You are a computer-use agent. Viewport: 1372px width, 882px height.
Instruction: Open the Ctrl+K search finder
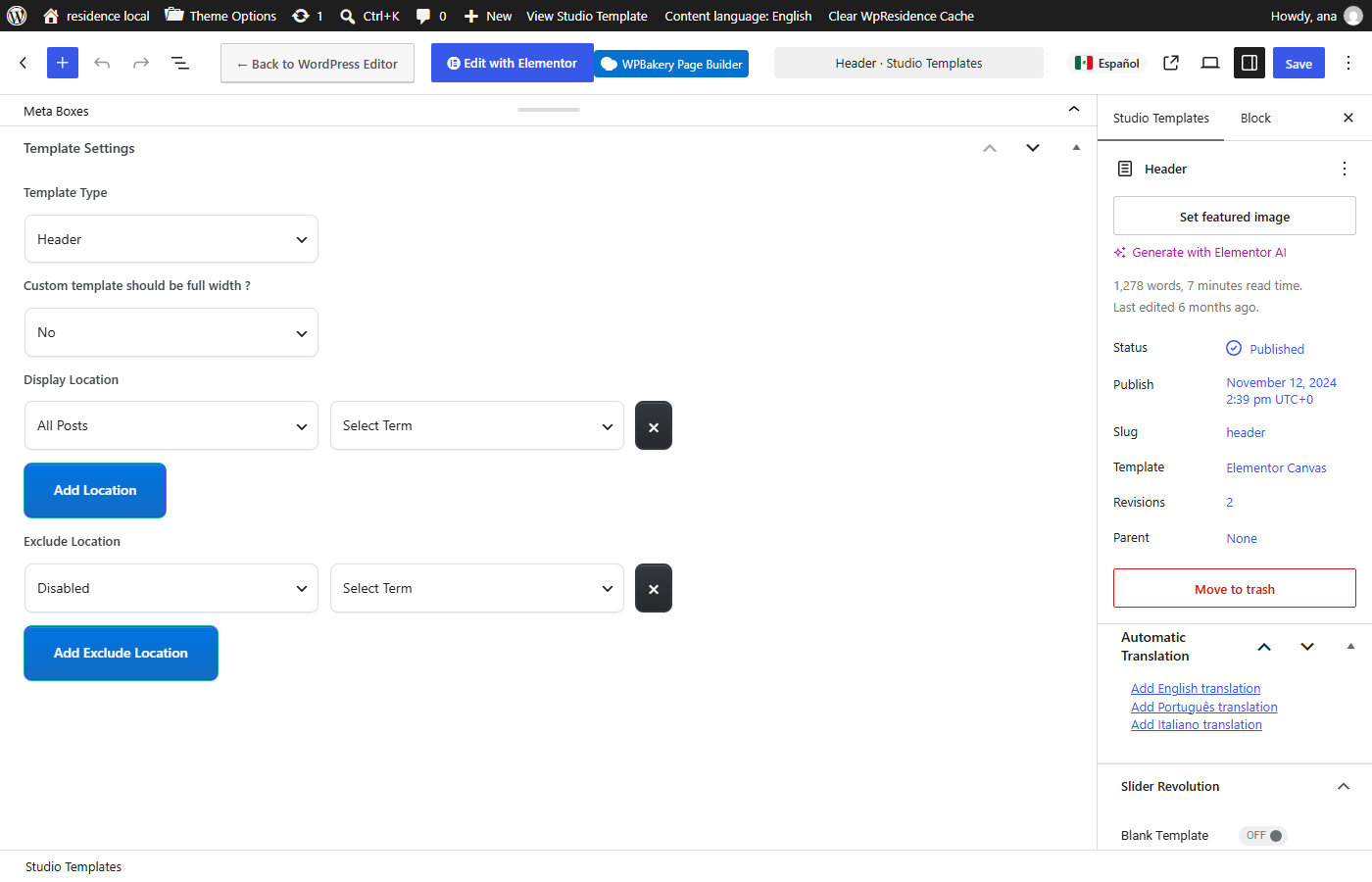point(369,16)
